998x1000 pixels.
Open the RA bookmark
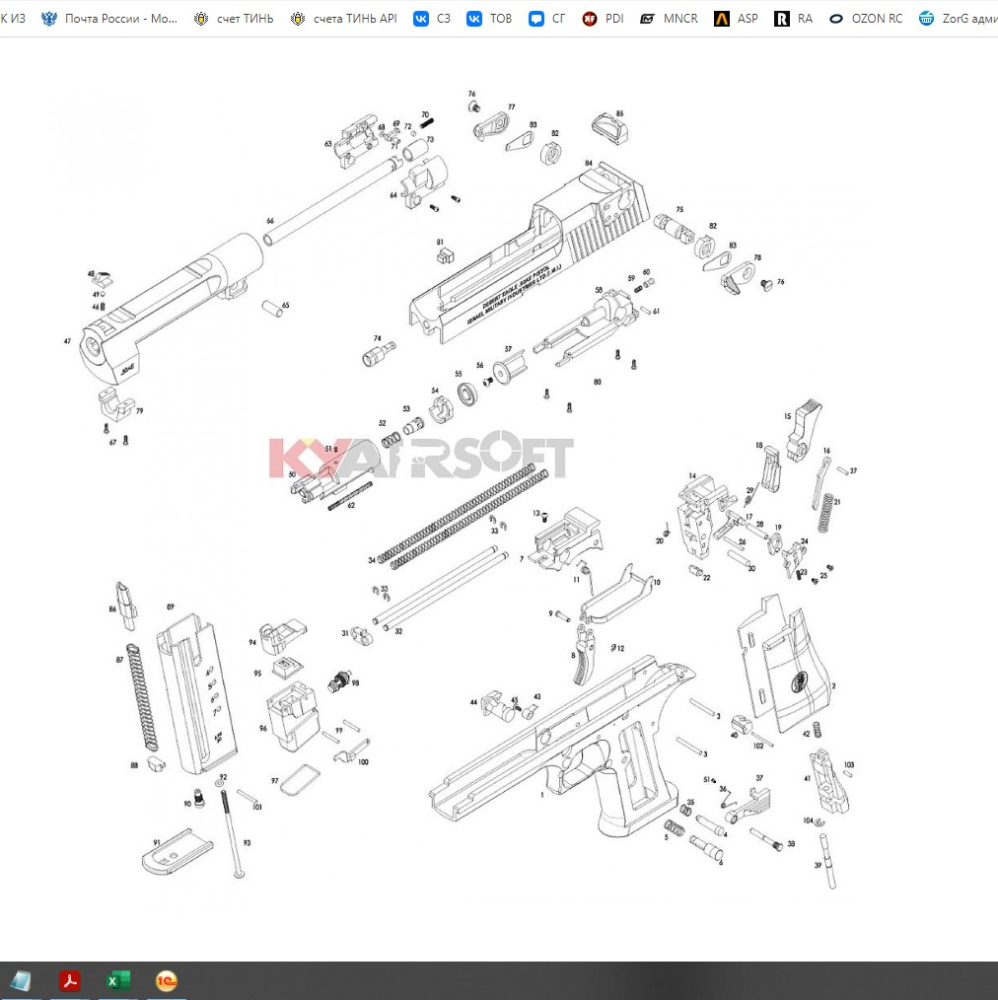click(x=793, y=18)
